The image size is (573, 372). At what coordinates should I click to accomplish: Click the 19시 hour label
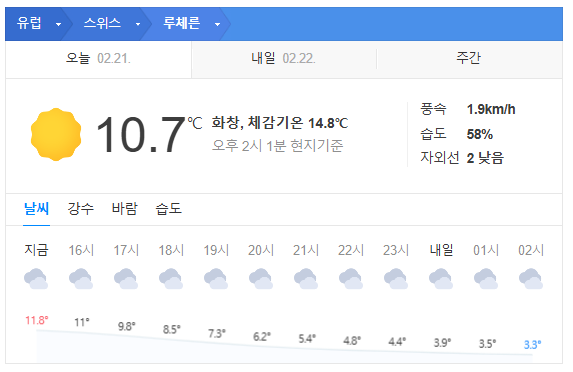[x=216, y=250]
